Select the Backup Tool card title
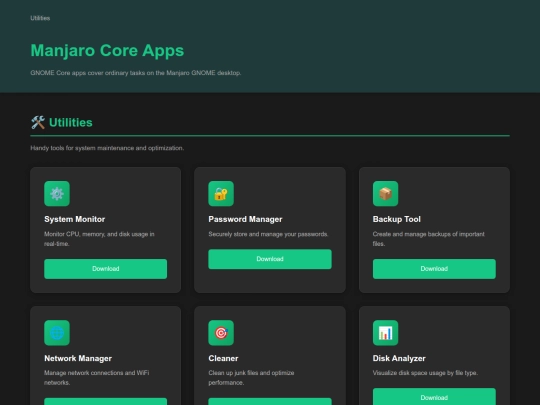The width and height of the screenshot is (540, 405). click(x=396, y=219)
